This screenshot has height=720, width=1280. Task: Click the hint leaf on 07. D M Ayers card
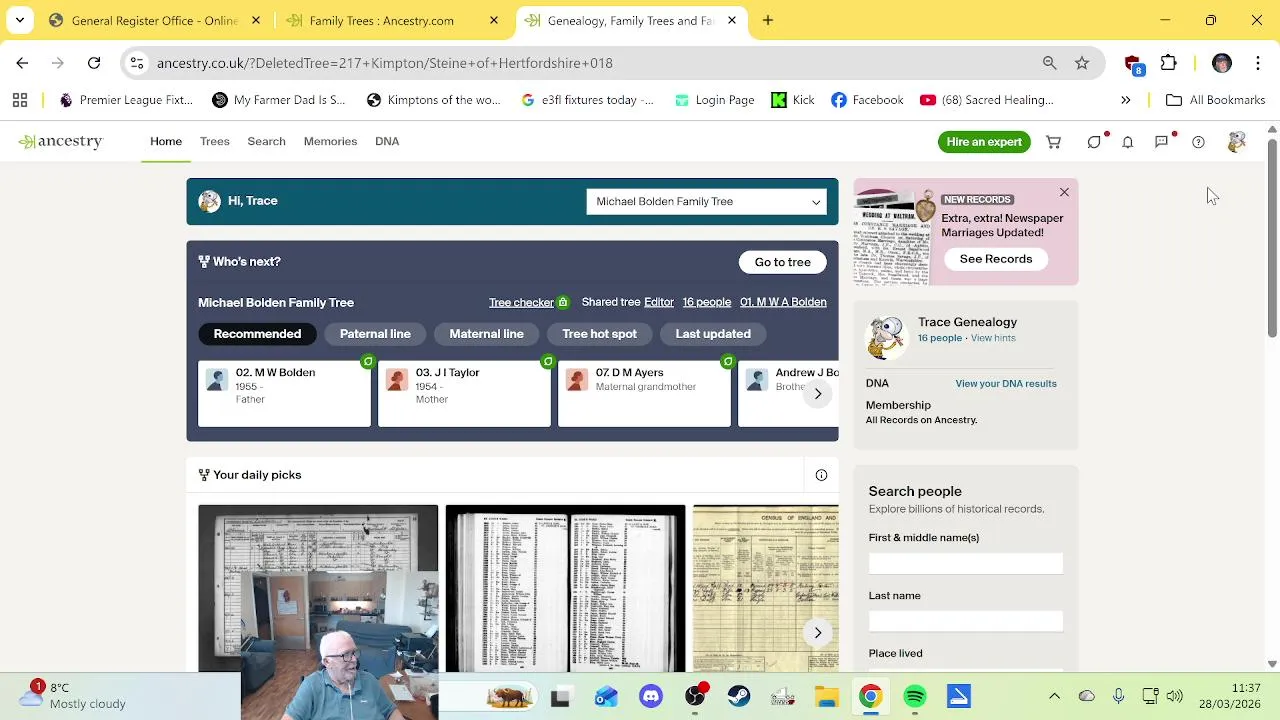coord(728,361)
